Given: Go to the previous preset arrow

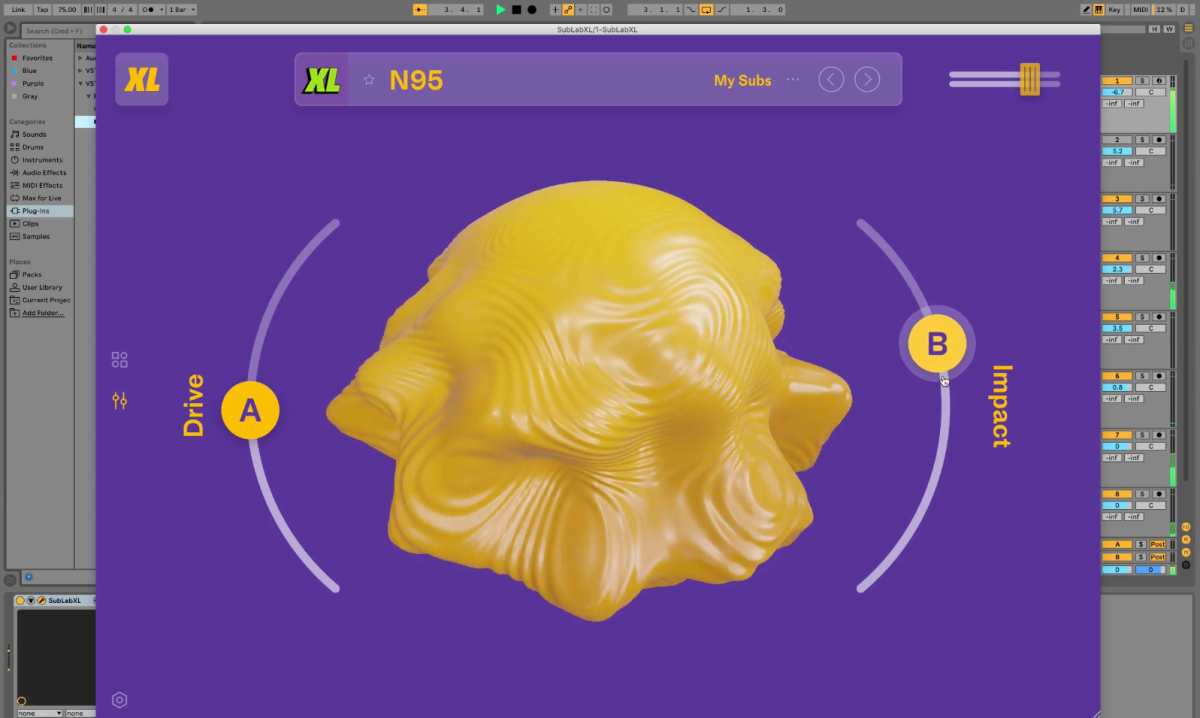Looking at the screenshot, I should coord(831,79).
